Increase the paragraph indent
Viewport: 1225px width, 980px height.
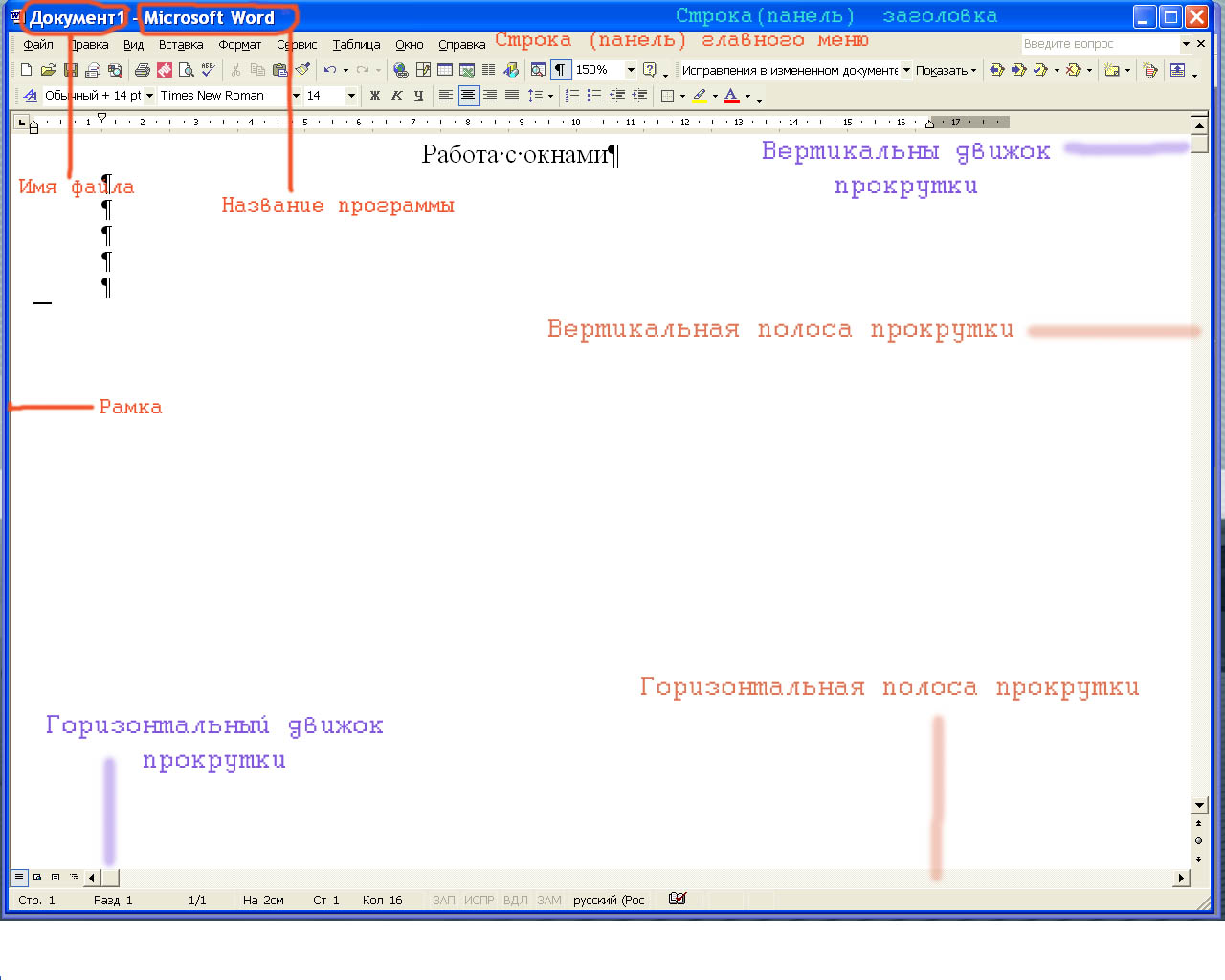(x=639, y=96)
